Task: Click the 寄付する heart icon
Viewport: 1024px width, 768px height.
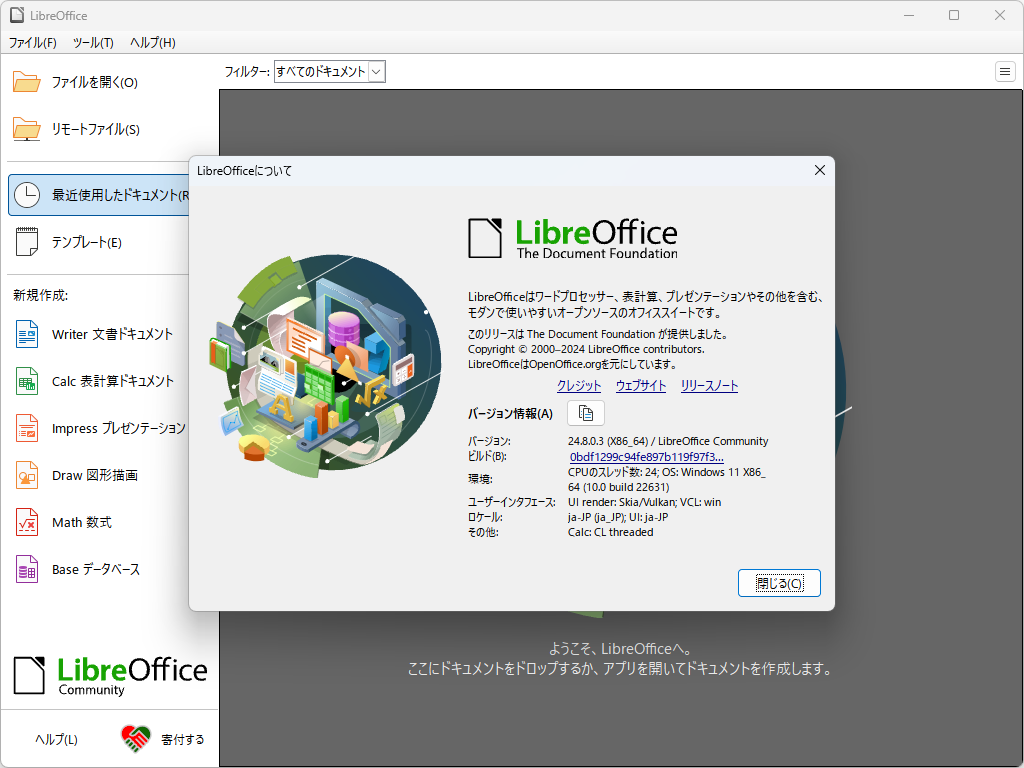Action: [136, 738]
